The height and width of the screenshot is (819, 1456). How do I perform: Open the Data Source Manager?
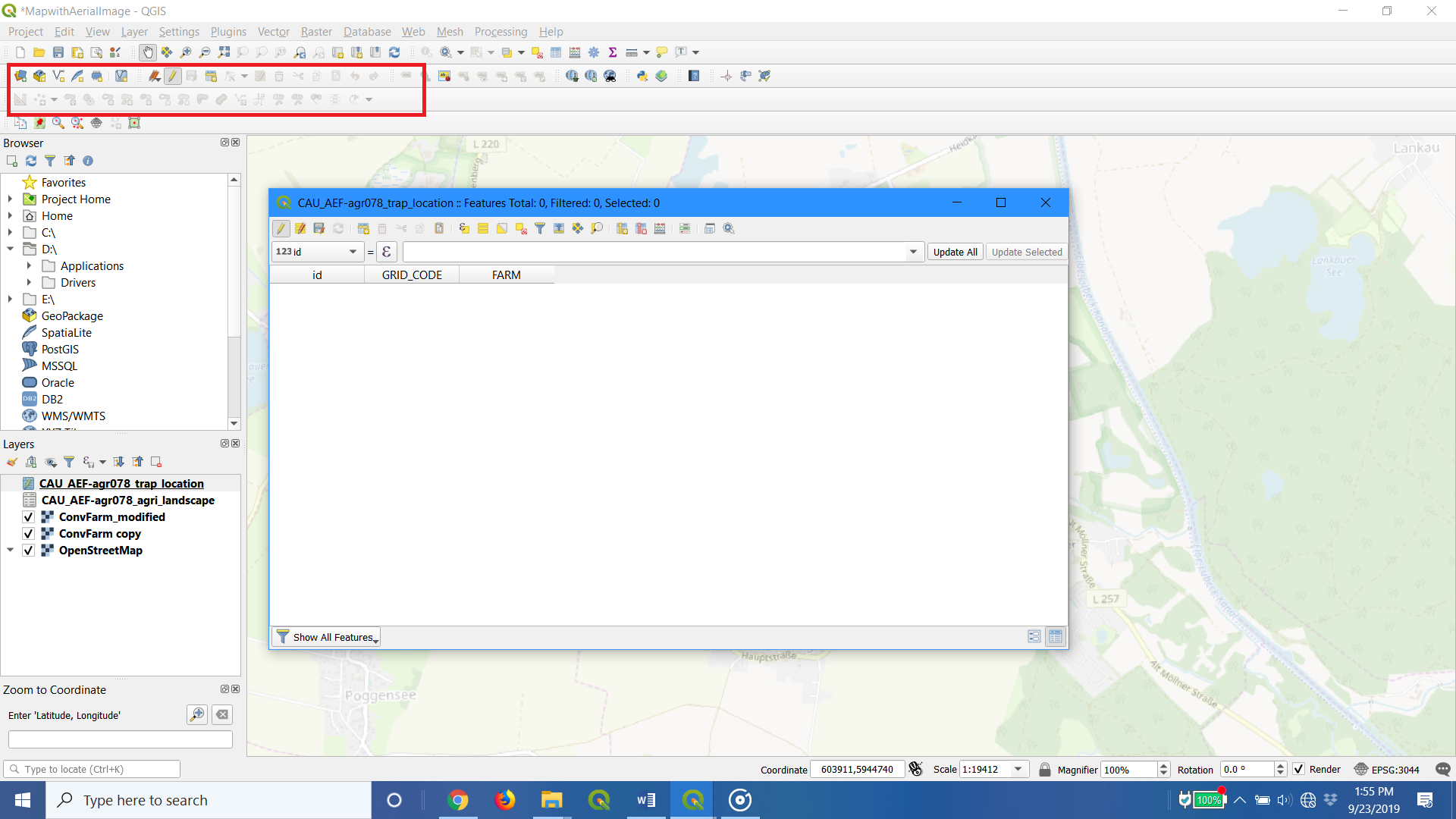(x=20, y=76)
